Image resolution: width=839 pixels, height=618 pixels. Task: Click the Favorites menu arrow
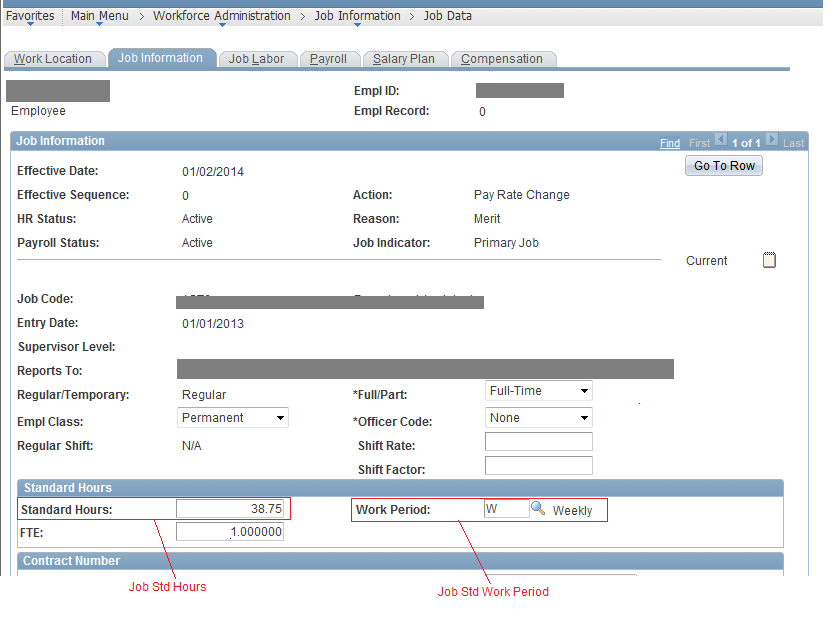point(31,22)
